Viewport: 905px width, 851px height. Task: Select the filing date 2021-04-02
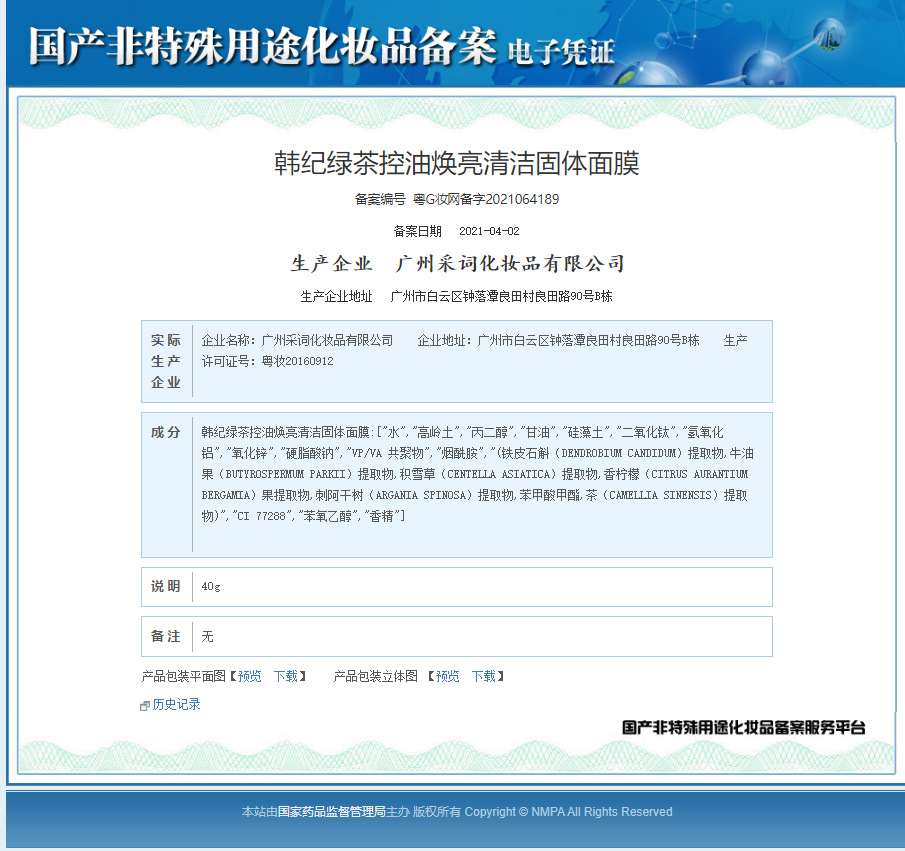(489, 231)
